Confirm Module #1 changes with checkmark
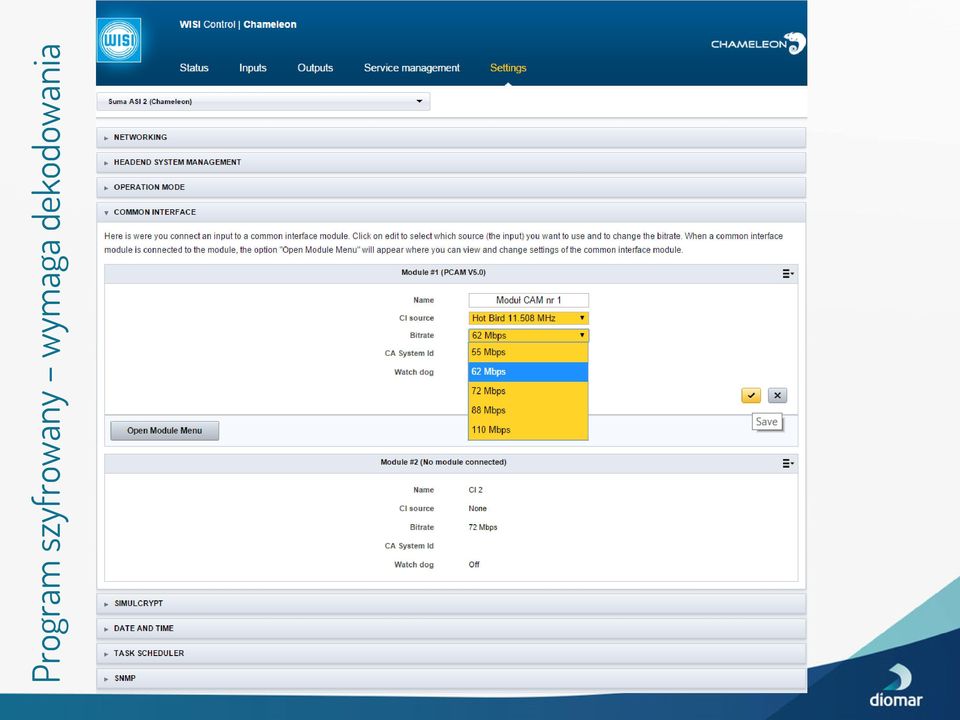 (x=751, y=396)
